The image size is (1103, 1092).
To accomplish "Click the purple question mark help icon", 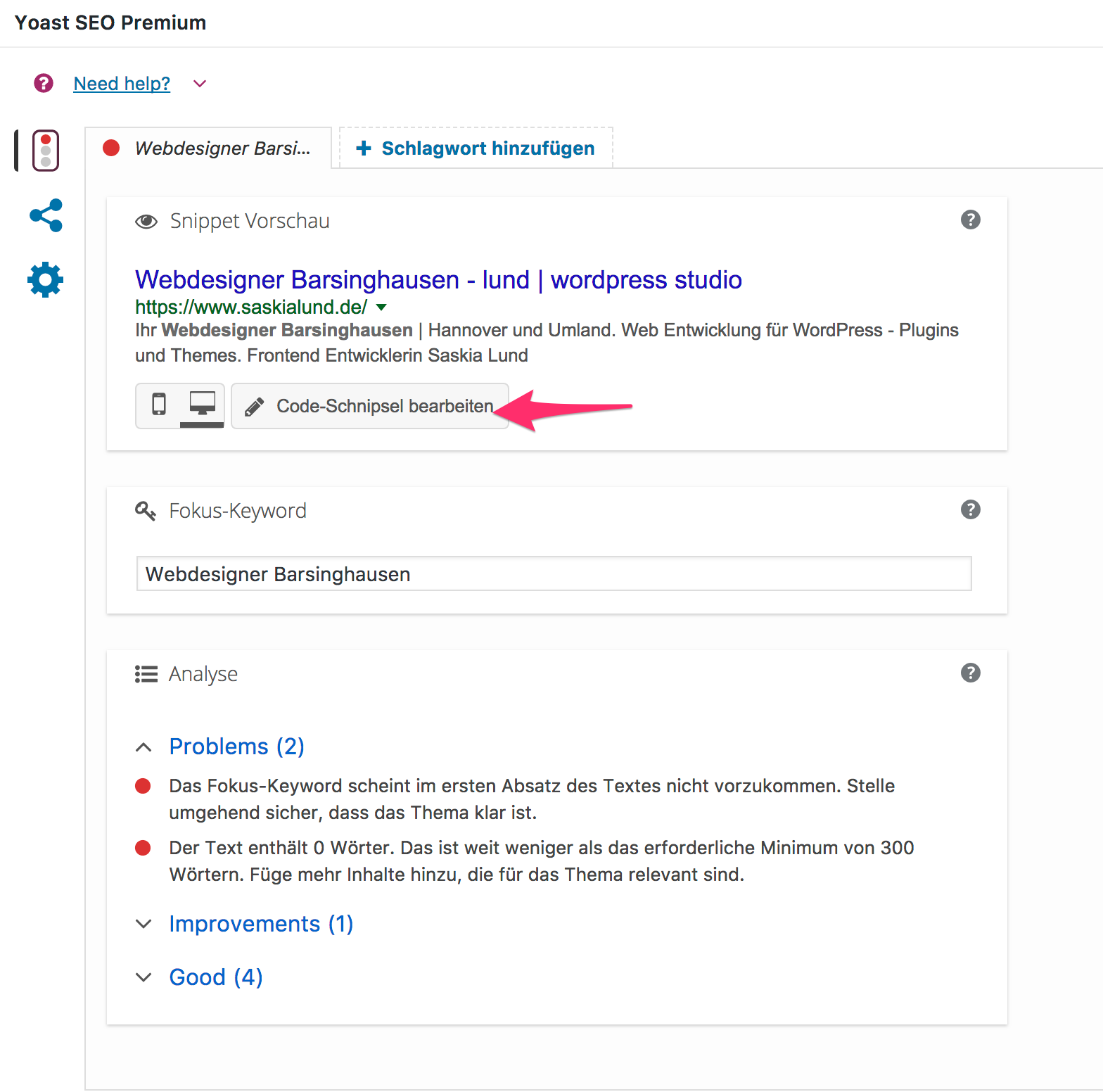I will 44,84.
